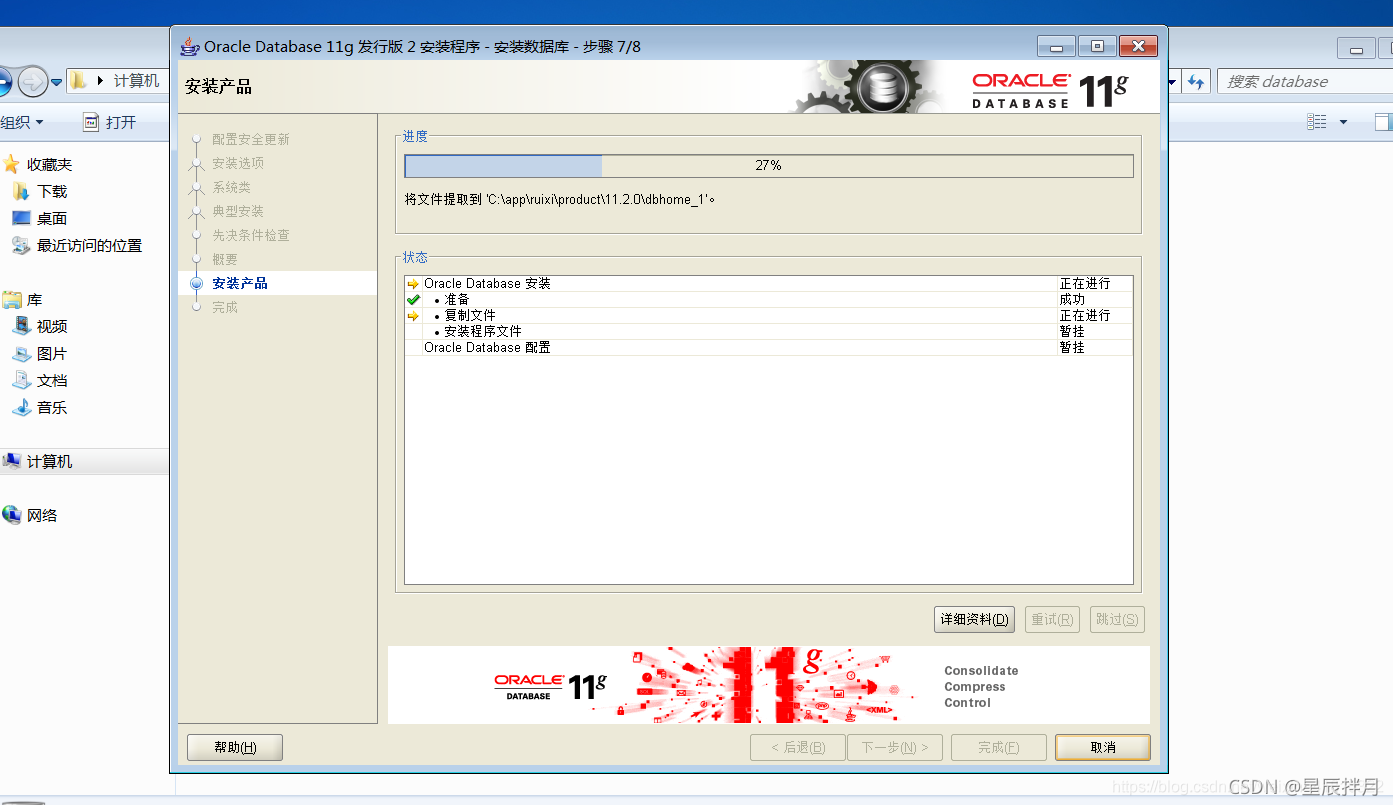Minimize the Explorer window
Screen dimensions: 1393x805
[1356, 48]
